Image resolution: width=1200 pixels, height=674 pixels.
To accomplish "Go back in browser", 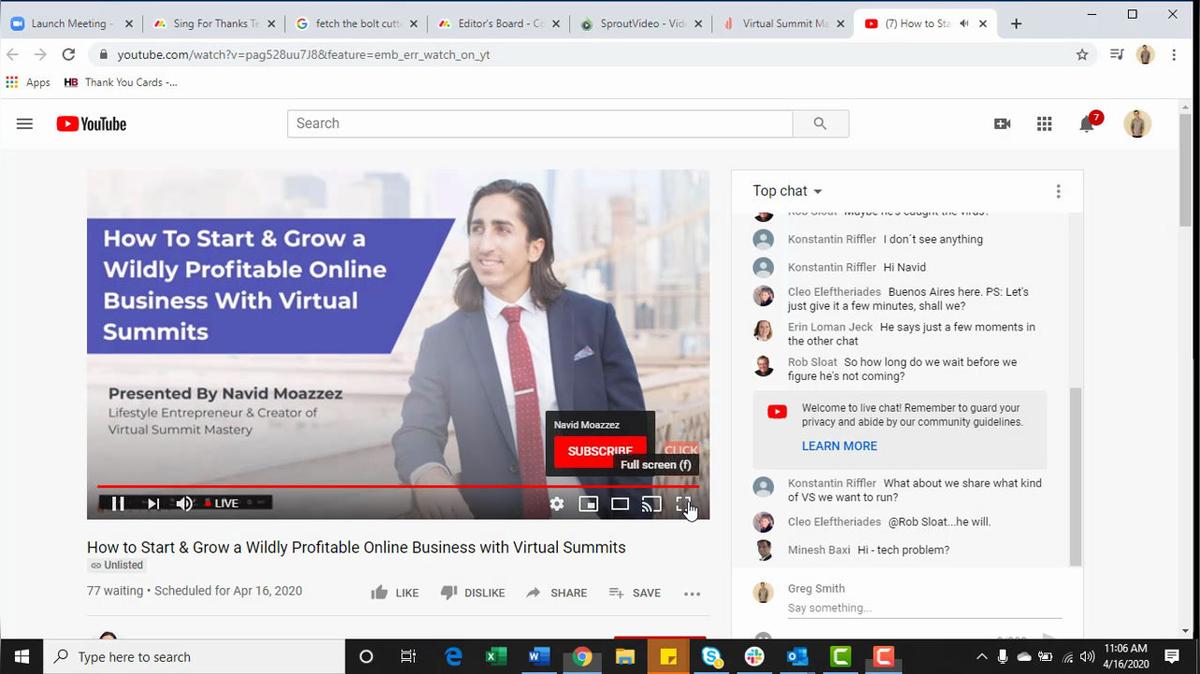I will point(13,55).
